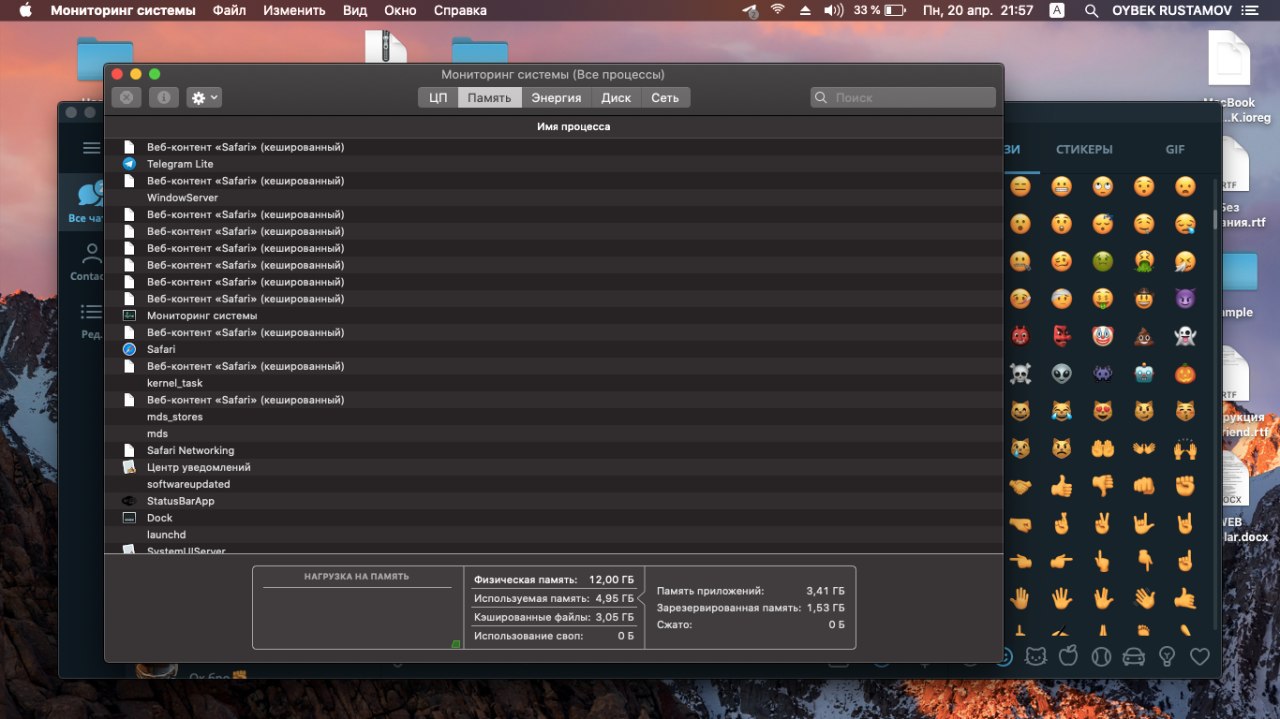The height and width of the screenshot is (719, 1280).
Task: Open the activity emoji category ball icon
Action: [x=1101, y=657]
